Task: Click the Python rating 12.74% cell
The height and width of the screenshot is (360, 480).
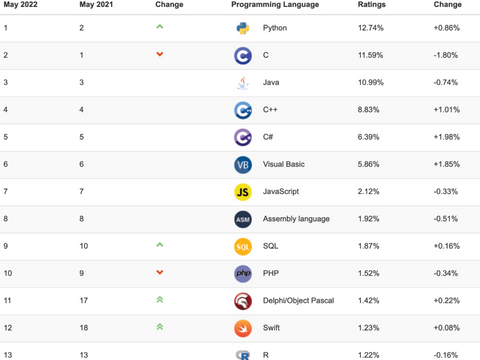Action: point(371,28)
